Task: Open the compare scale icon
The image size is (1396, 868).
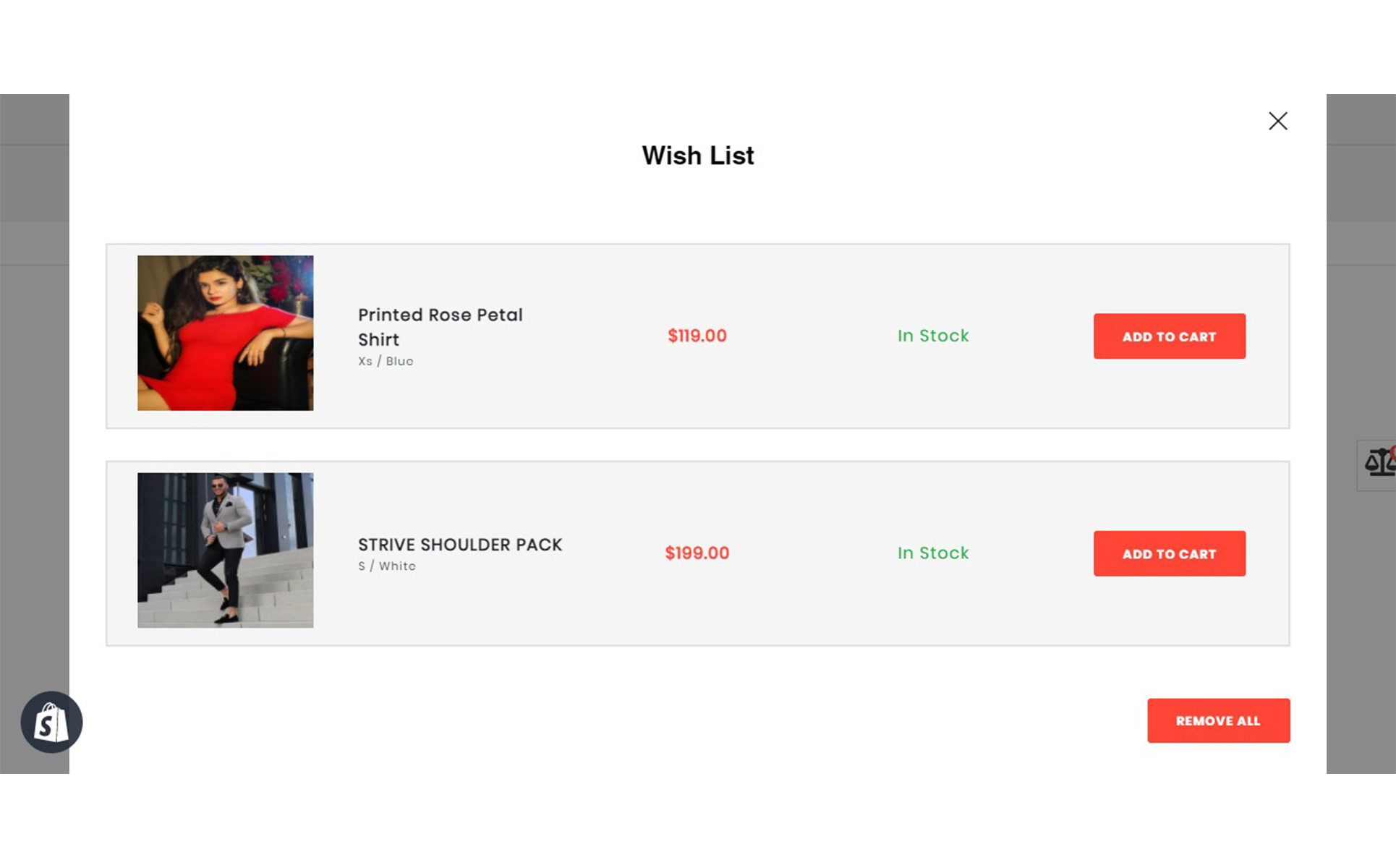Action: click(1379, 464)
